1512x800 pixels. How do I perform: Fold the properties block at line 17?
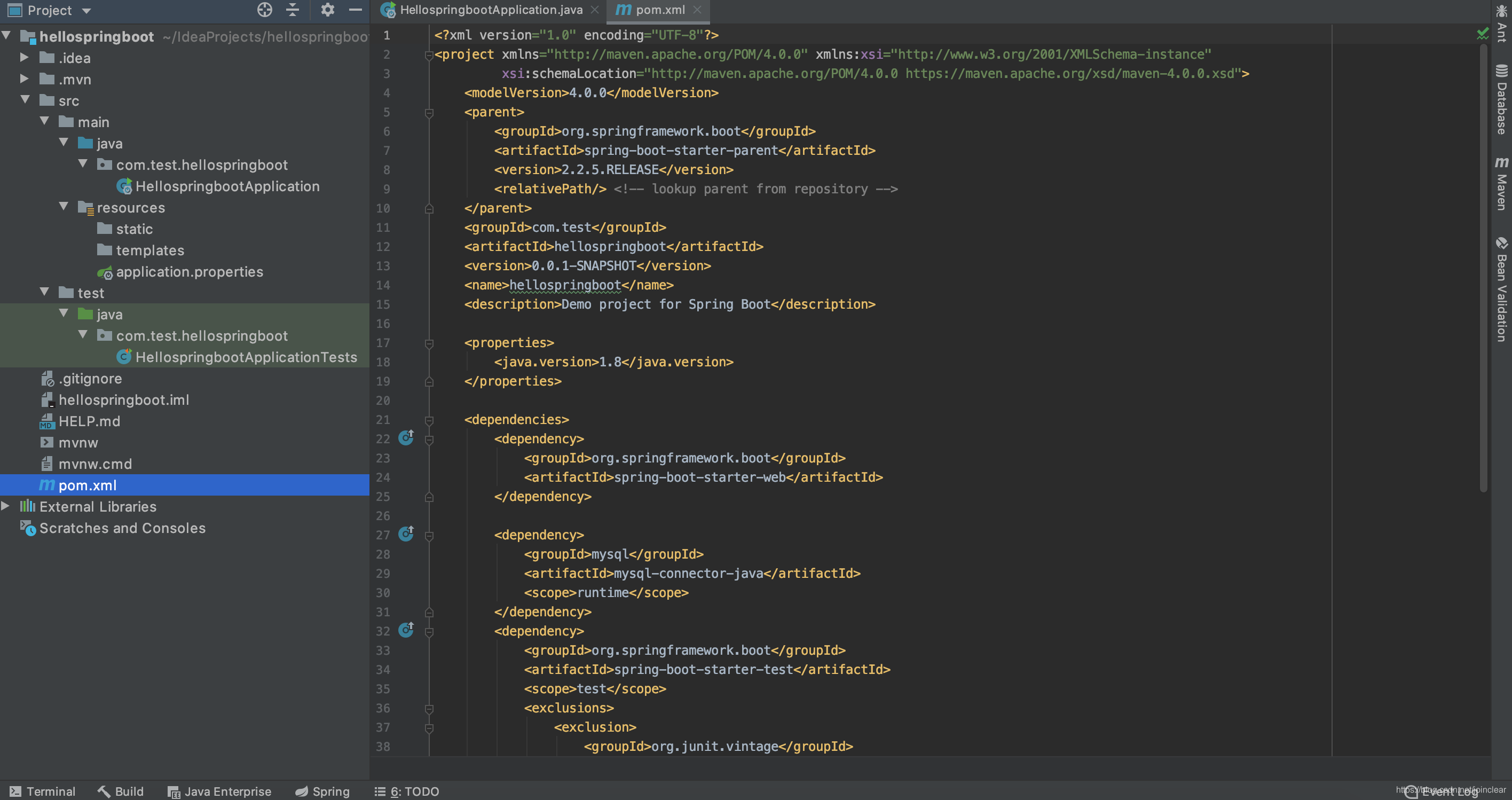point(429,343)
